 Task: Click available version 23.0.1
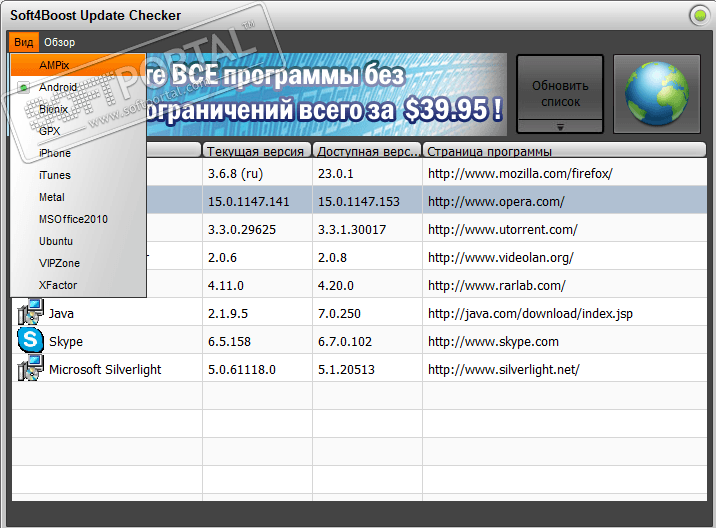(x=336, y=174)
